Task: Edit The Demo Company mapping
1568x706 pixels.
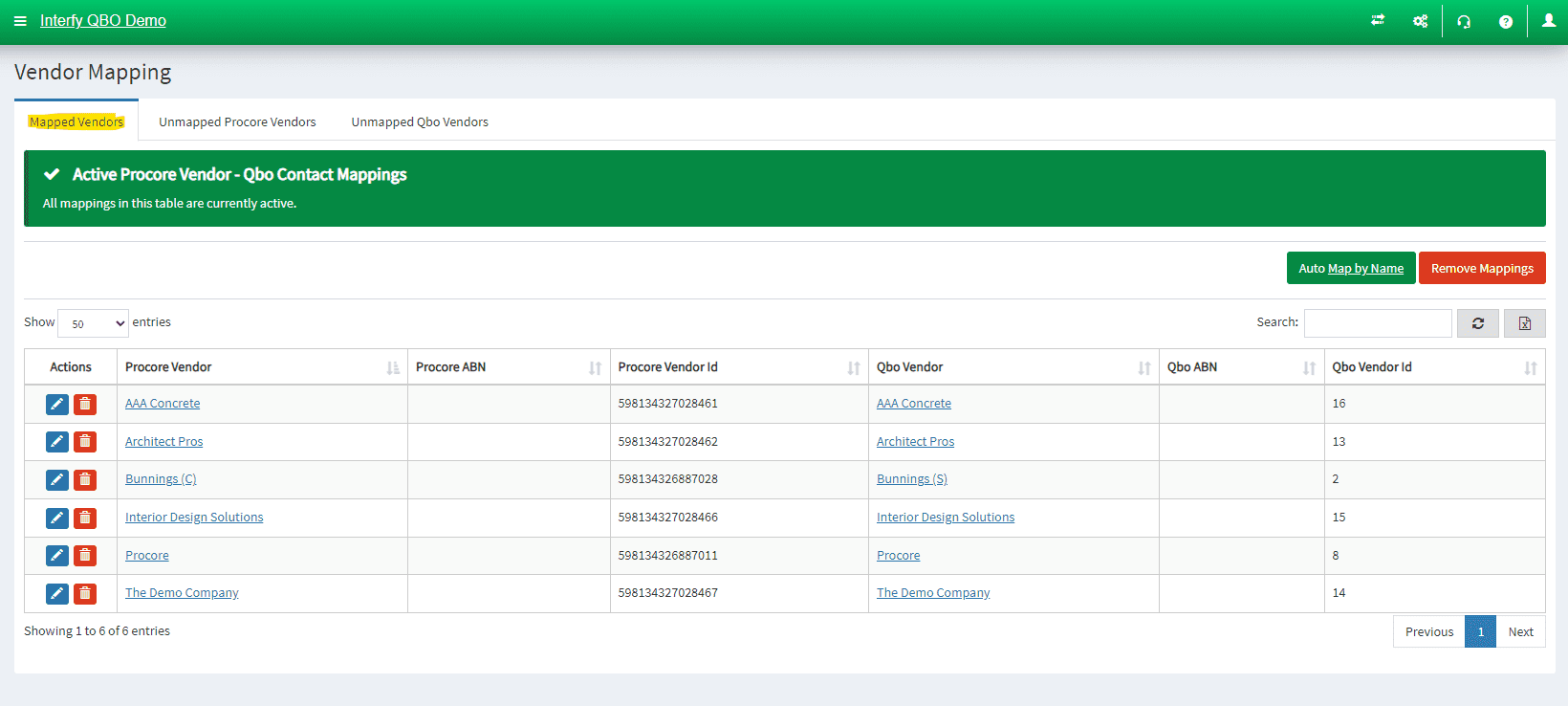Action: click(57, 594)
